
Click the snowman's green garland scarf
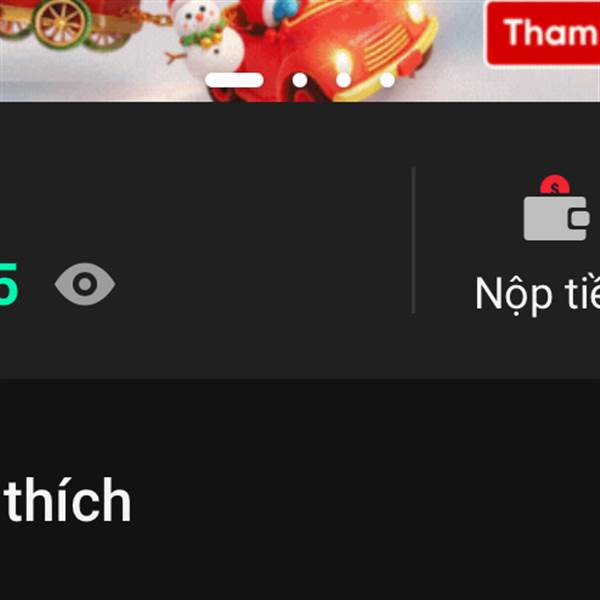click(202, 36)
